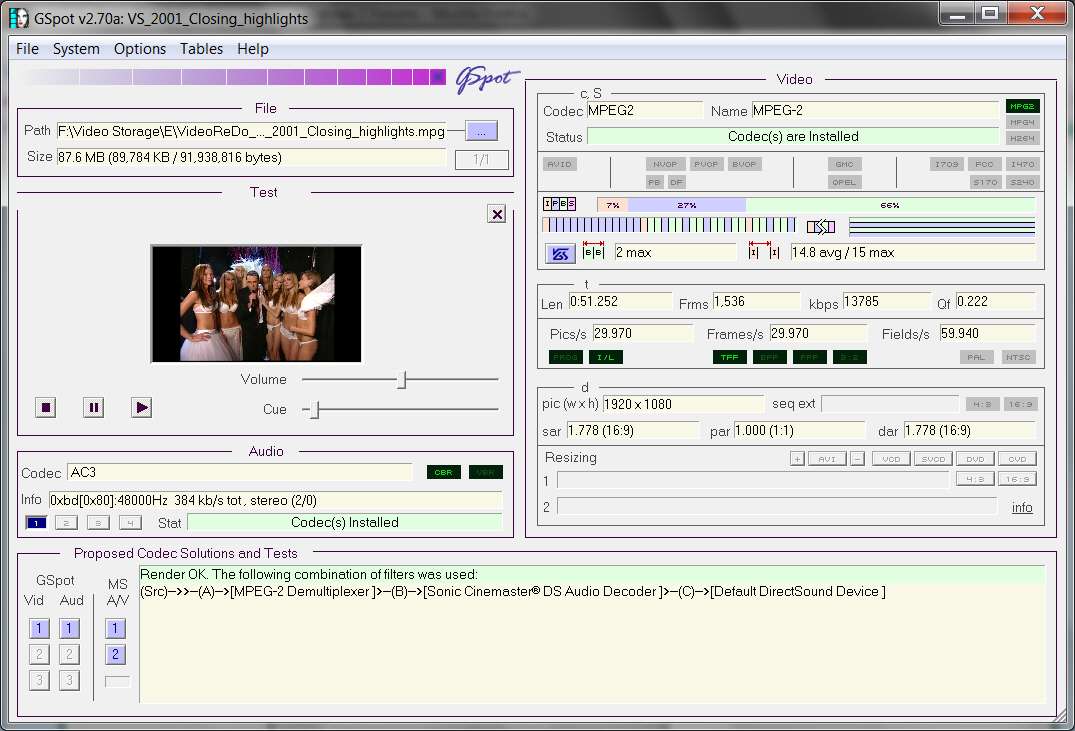Open the Options menu

(140, 49)
